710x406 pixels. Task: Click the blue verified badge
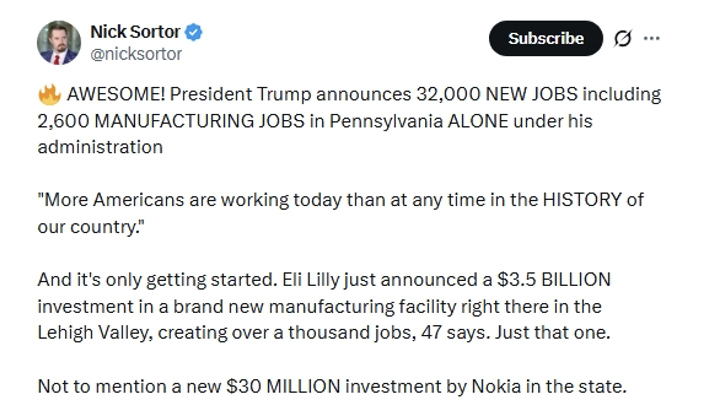click(x=194, y=32)
